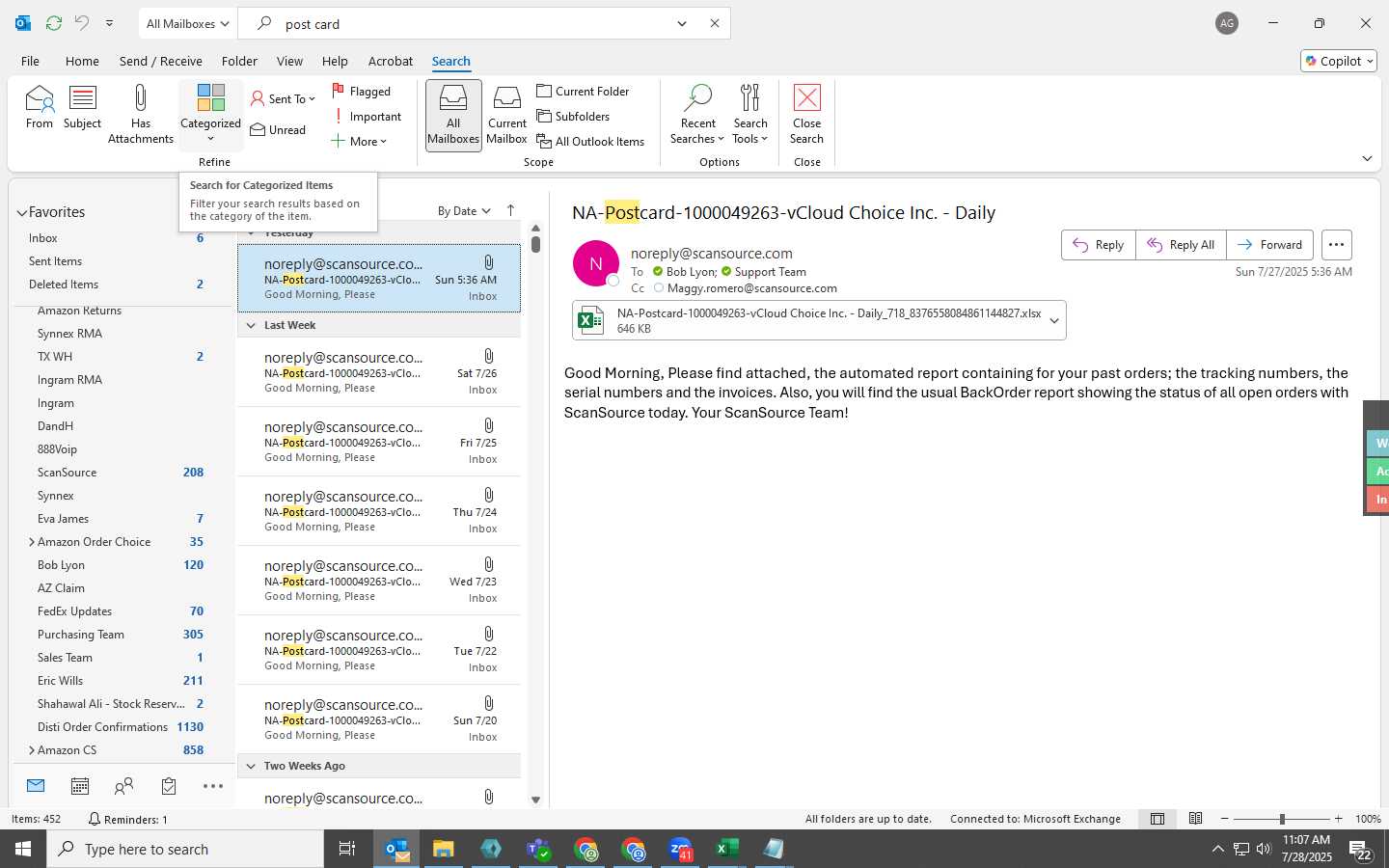Reverse sort order arrow in message list

click(x=510, y=210)
